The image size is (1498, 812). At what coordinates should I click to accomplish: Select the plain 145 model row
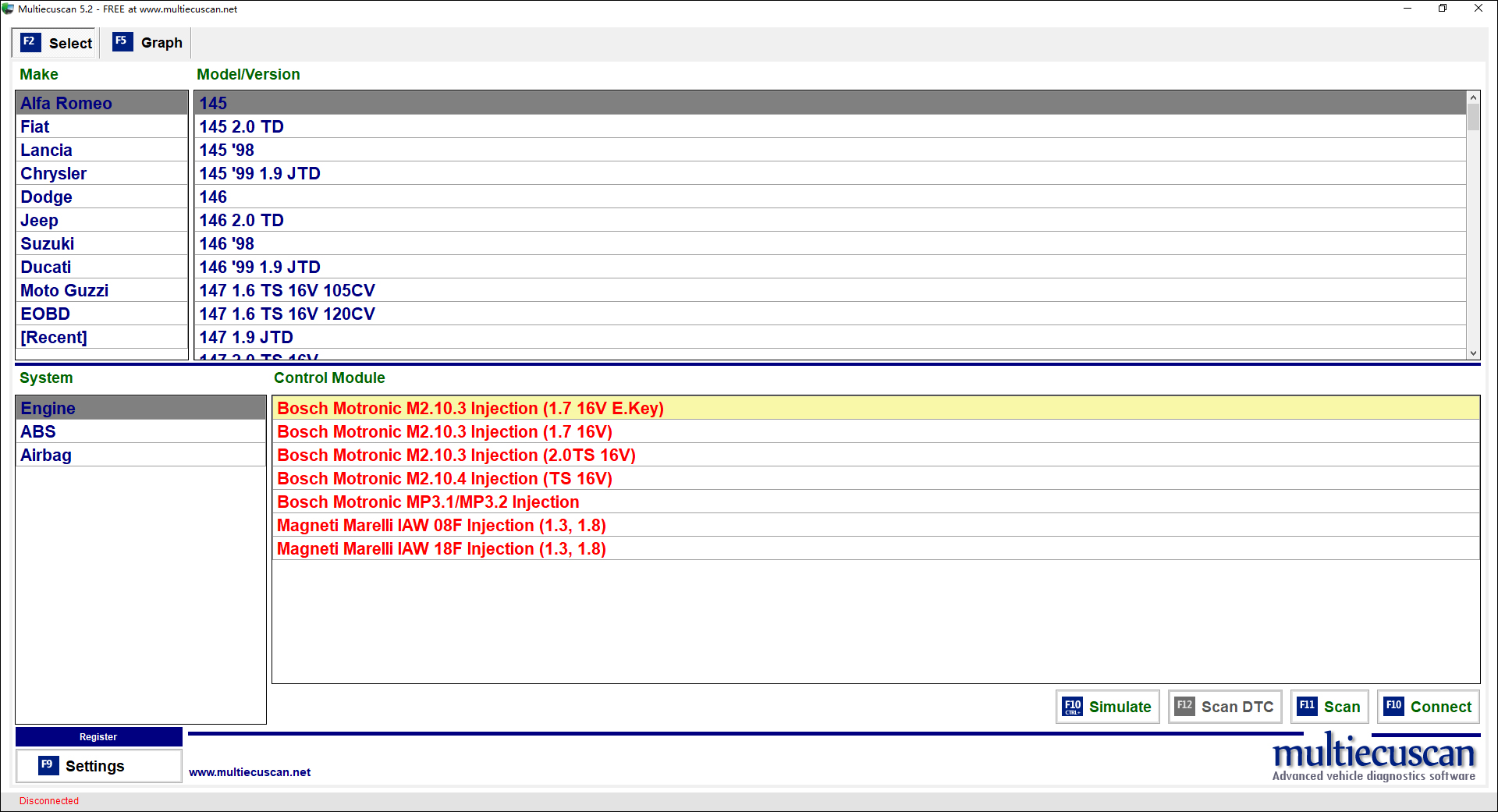tap(830, 103)
